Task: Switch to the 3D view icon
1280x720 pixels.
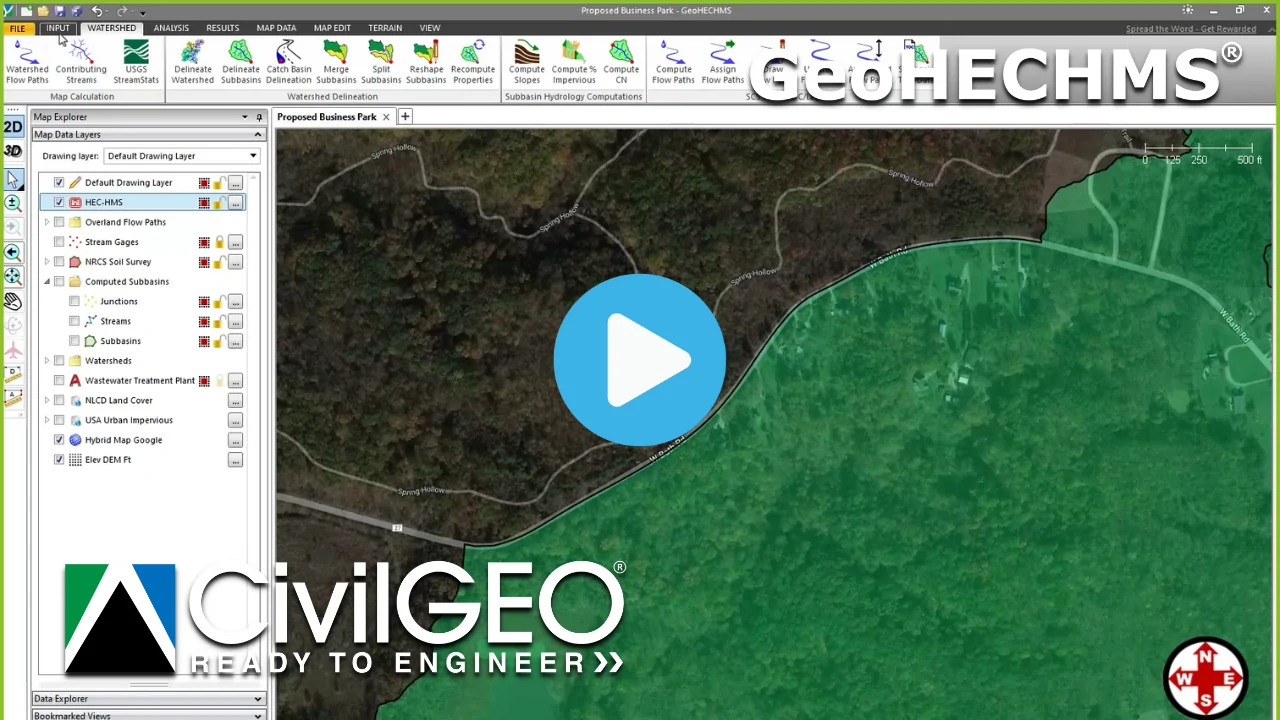Action: click(x=13, y=150)
